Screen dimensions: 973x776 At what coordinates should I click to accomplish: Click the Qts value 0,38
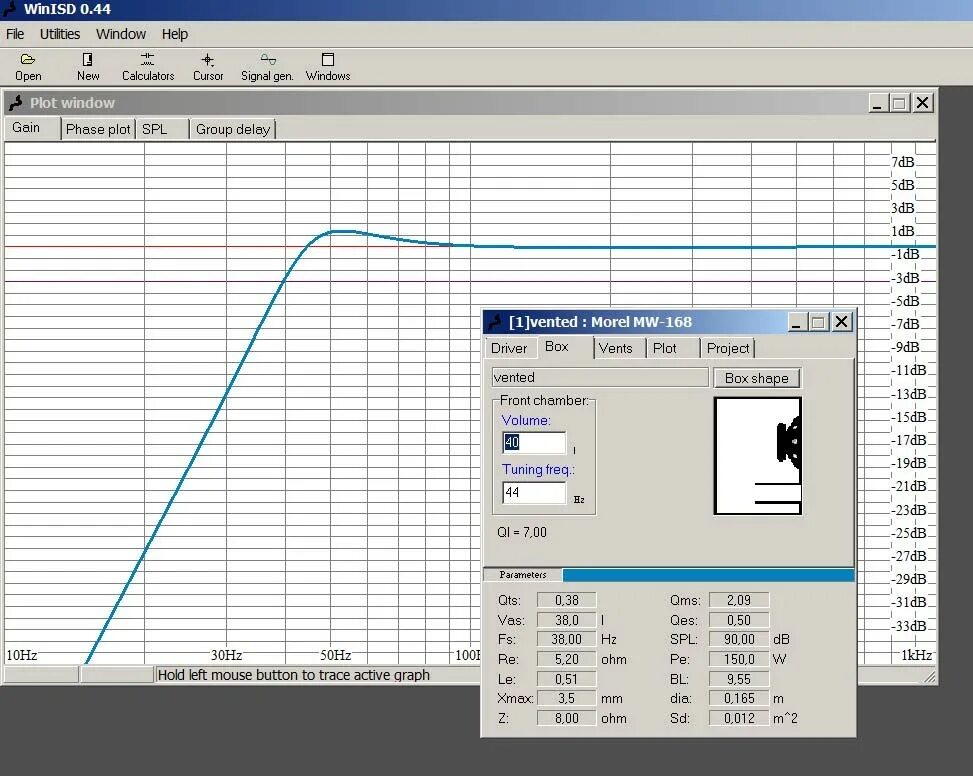(x=567, y=600)
